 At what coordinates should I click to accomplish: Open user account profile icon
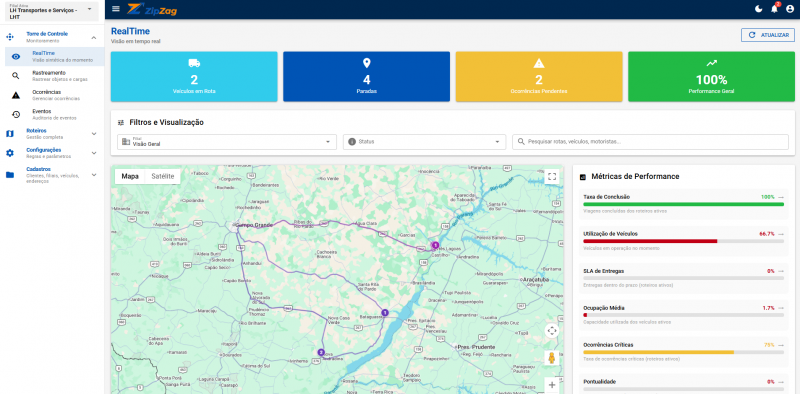click(790, 9)
